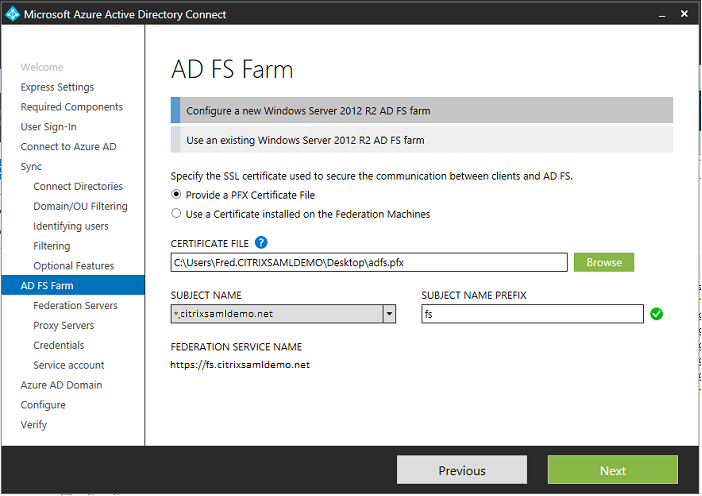Click the Certificate File path field
The image size is (702, 496).
point(369,263)
